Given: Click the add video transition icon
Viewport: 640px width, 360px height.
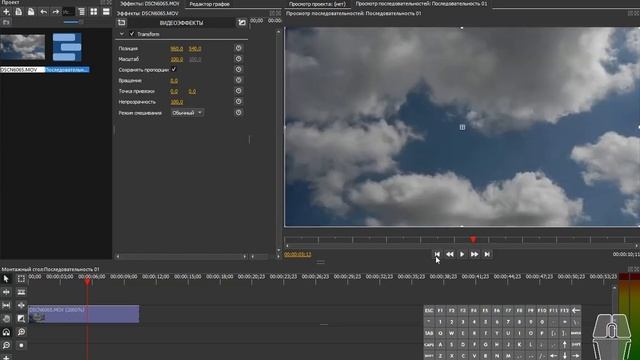Looking at the screenshot, I should click(242, 23).
